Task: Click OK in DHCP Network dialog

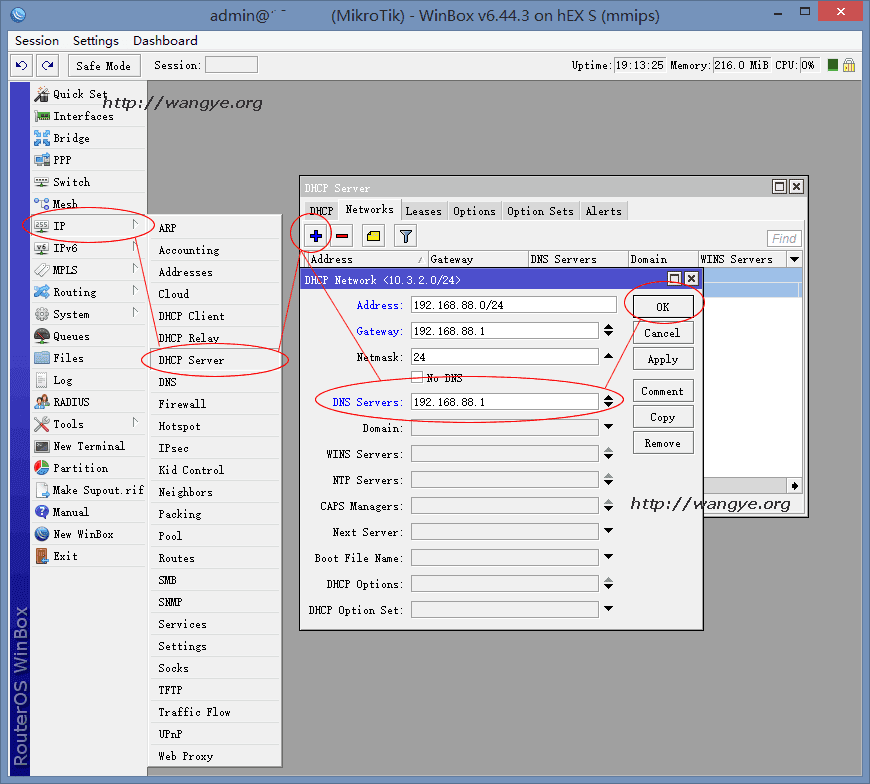Action: (x=663, y=307)
